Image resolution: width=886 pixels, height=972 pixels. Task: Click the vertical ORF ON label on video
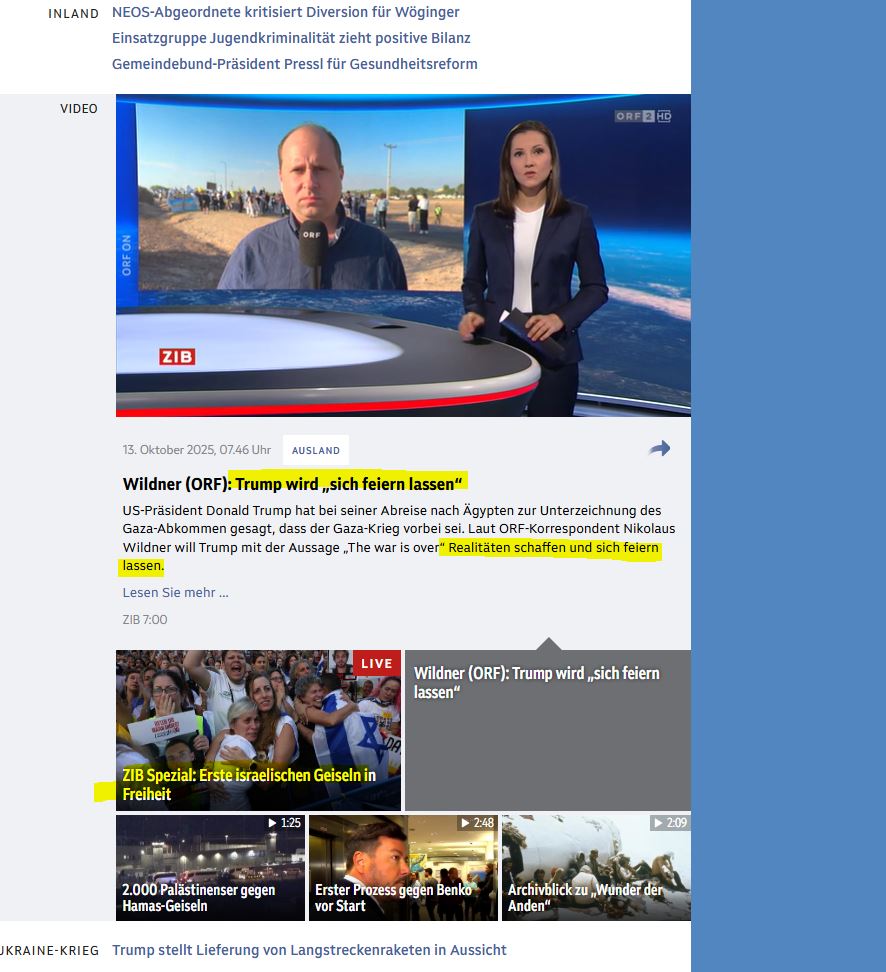tap(127, 256)
